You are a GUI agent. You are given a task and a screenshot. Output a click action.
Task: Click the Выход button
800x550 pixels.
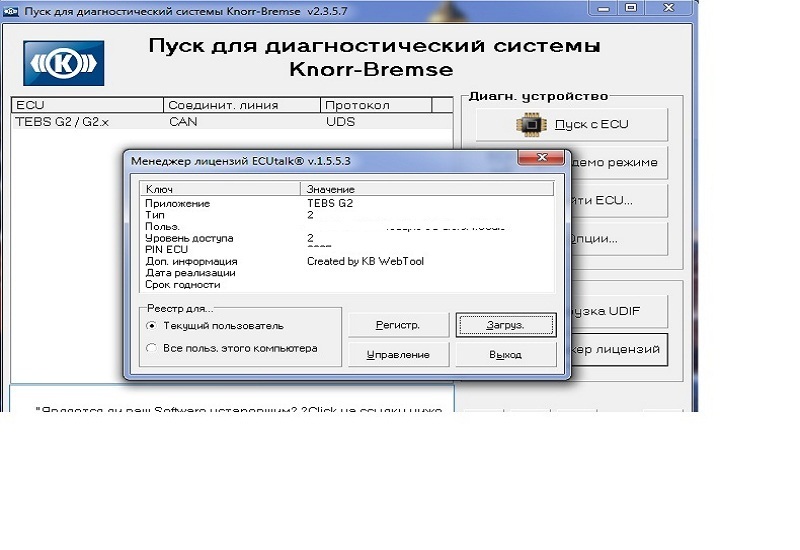click(x=506, y=355)
